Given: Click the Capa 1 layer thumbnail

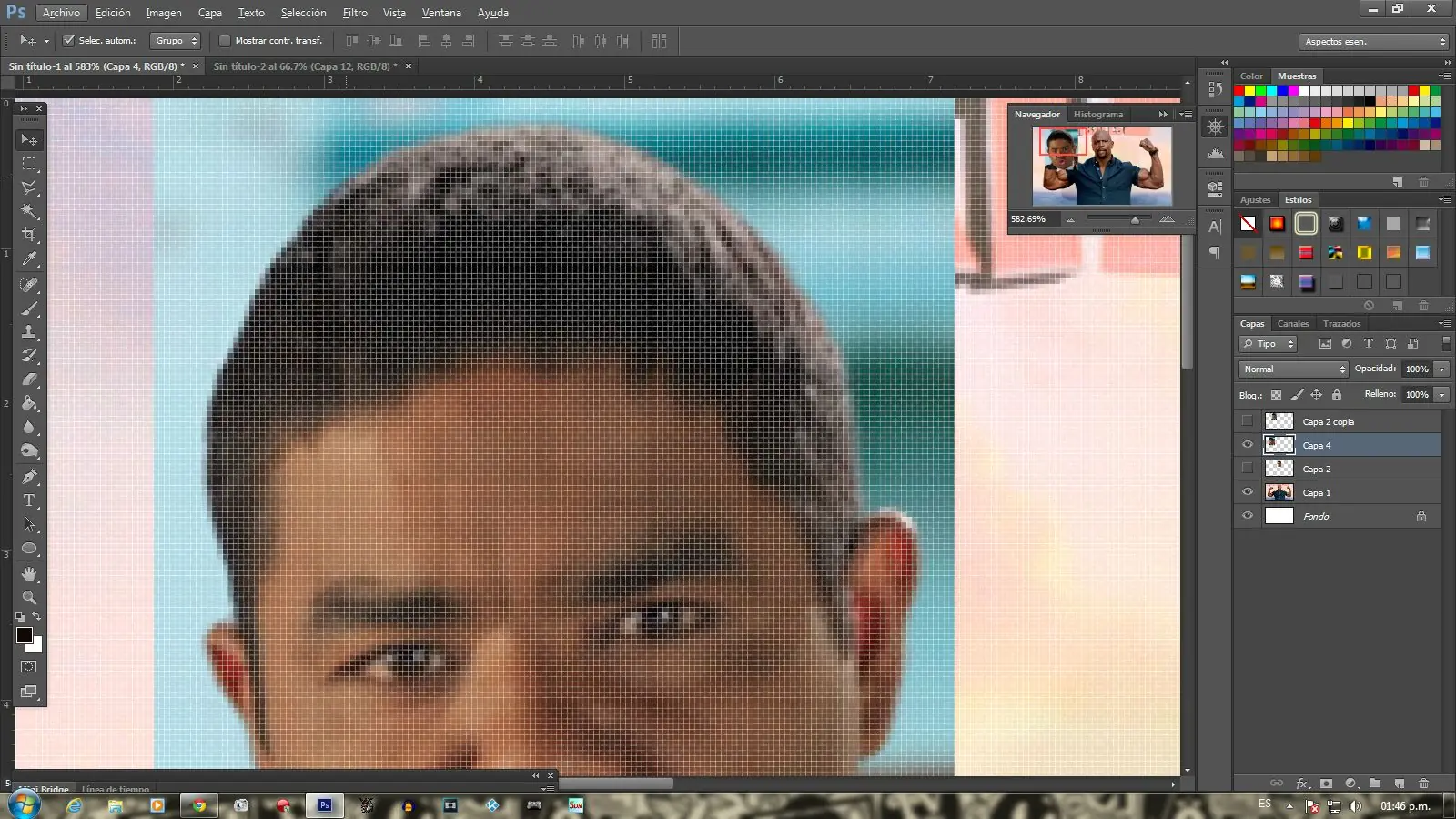Looking at the screenshot, I should 1279,492.
